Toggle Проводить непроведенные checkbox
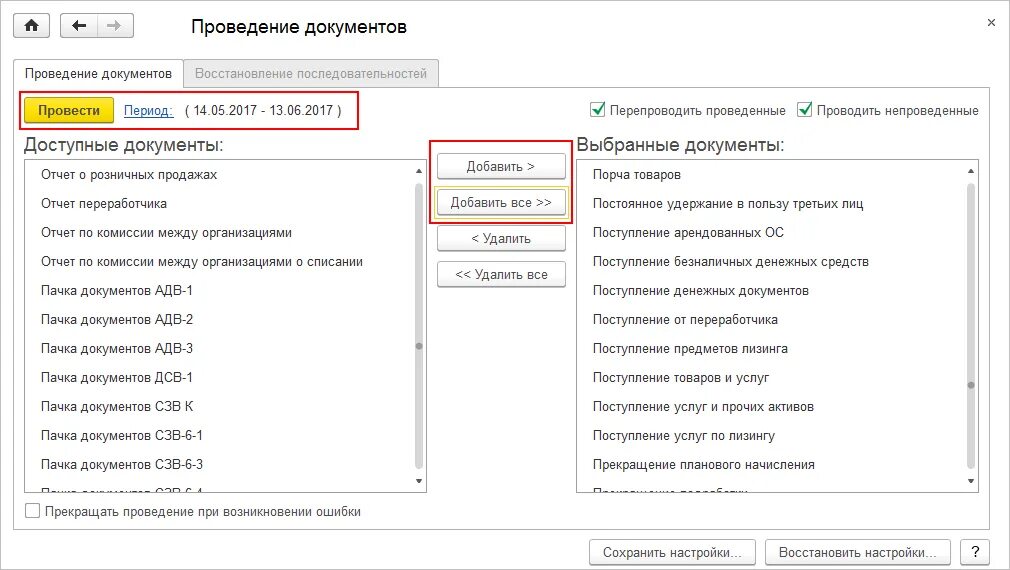 point(805,109)
